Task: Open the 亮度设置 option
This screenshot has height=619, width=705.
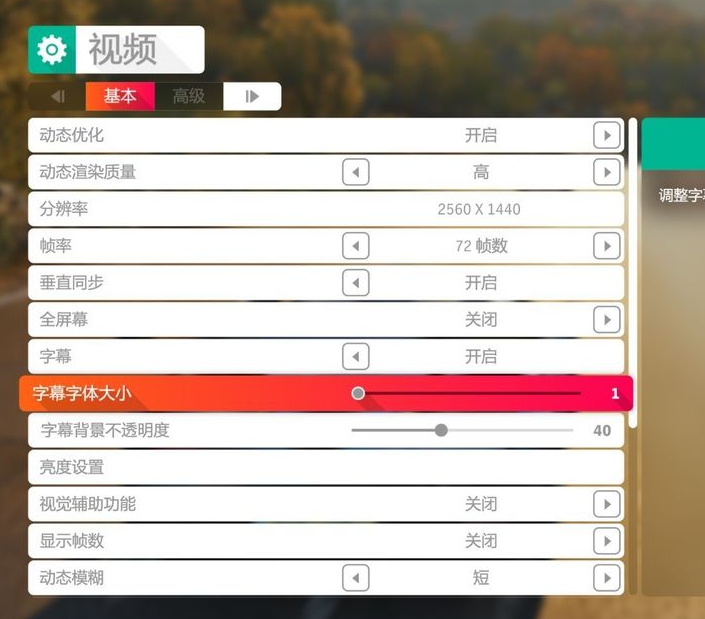Action: (326, 468)
